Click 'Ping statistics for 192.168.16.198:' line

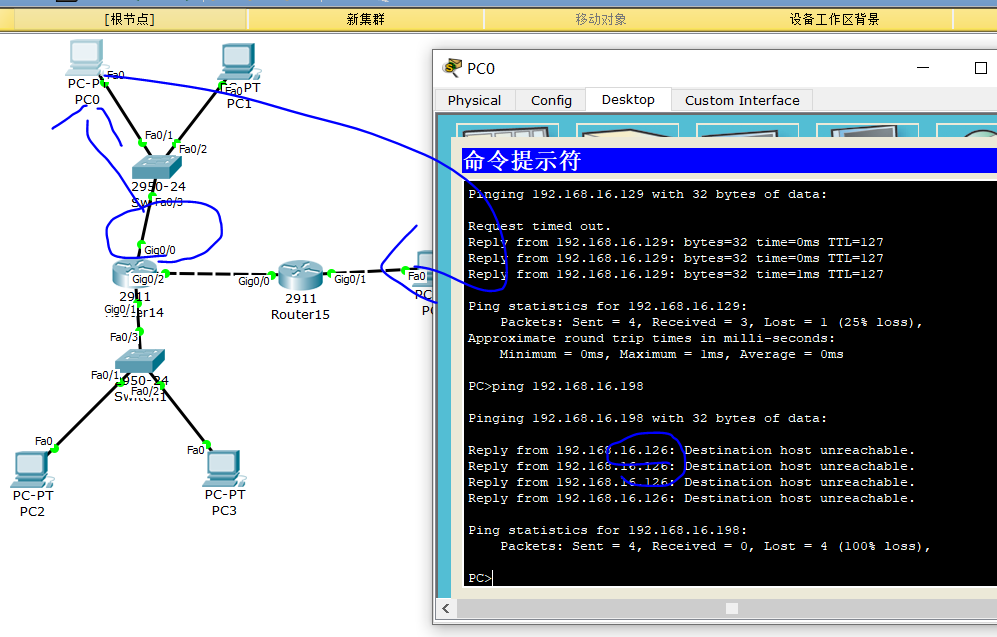click(x=607, y=530)
